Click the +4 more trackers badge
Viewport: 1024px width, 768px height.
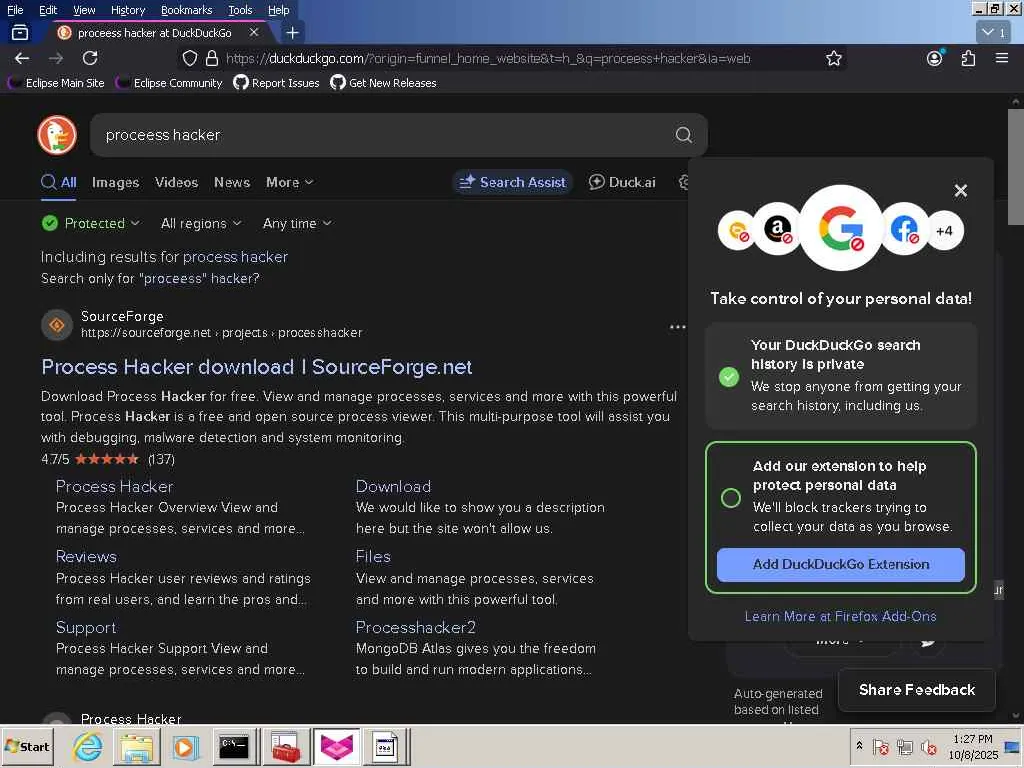coord(944,231)
